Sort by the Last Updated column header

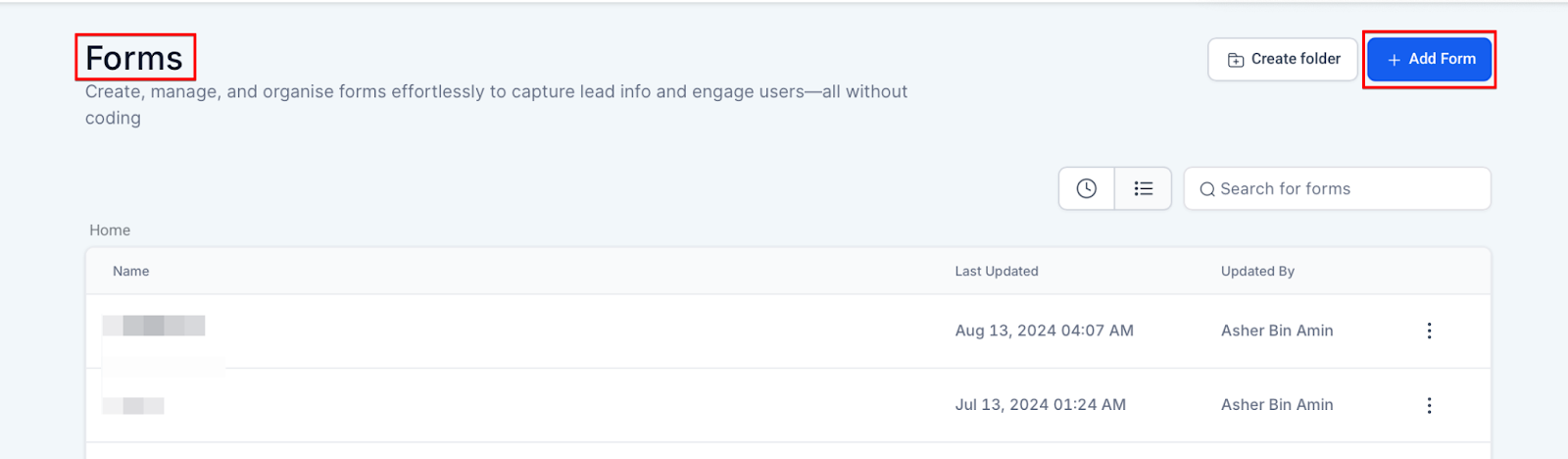point(997,271)
